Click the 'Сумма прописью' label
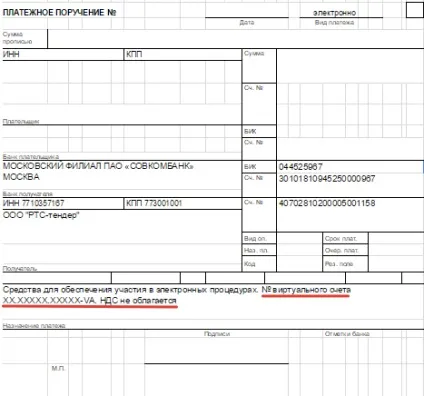The image size is (424, 396). (17, 38)
